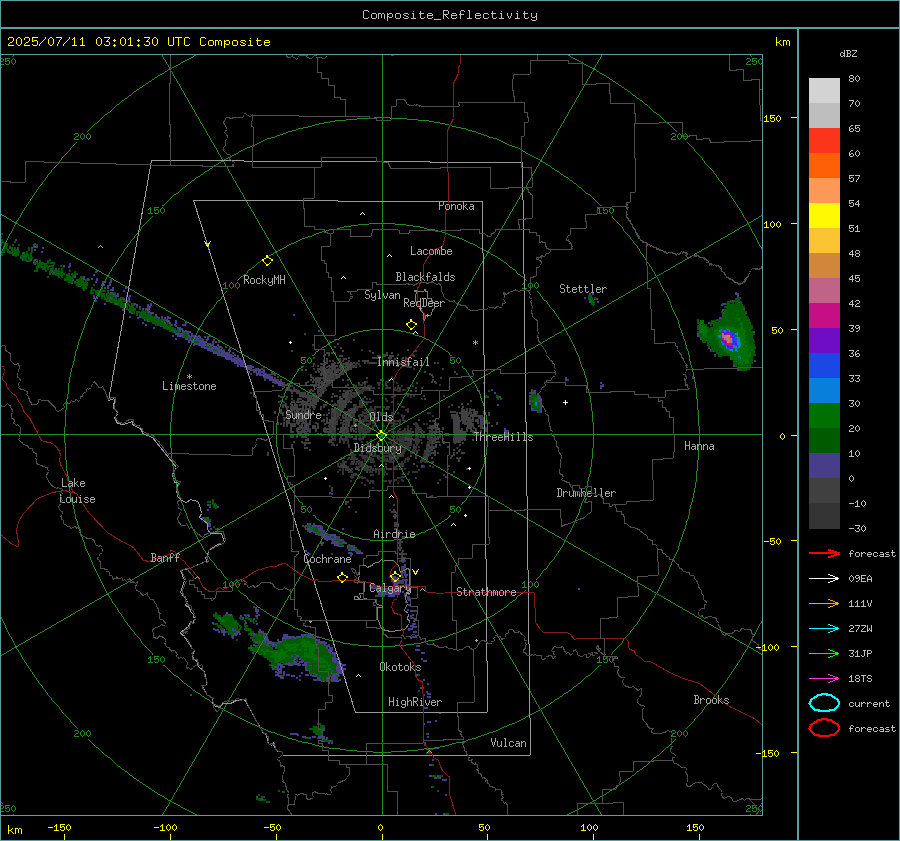This screenshot has height=841, width=900.
Task: Click the green echo east of ThreeHills
Action: (x=536, y=401)
